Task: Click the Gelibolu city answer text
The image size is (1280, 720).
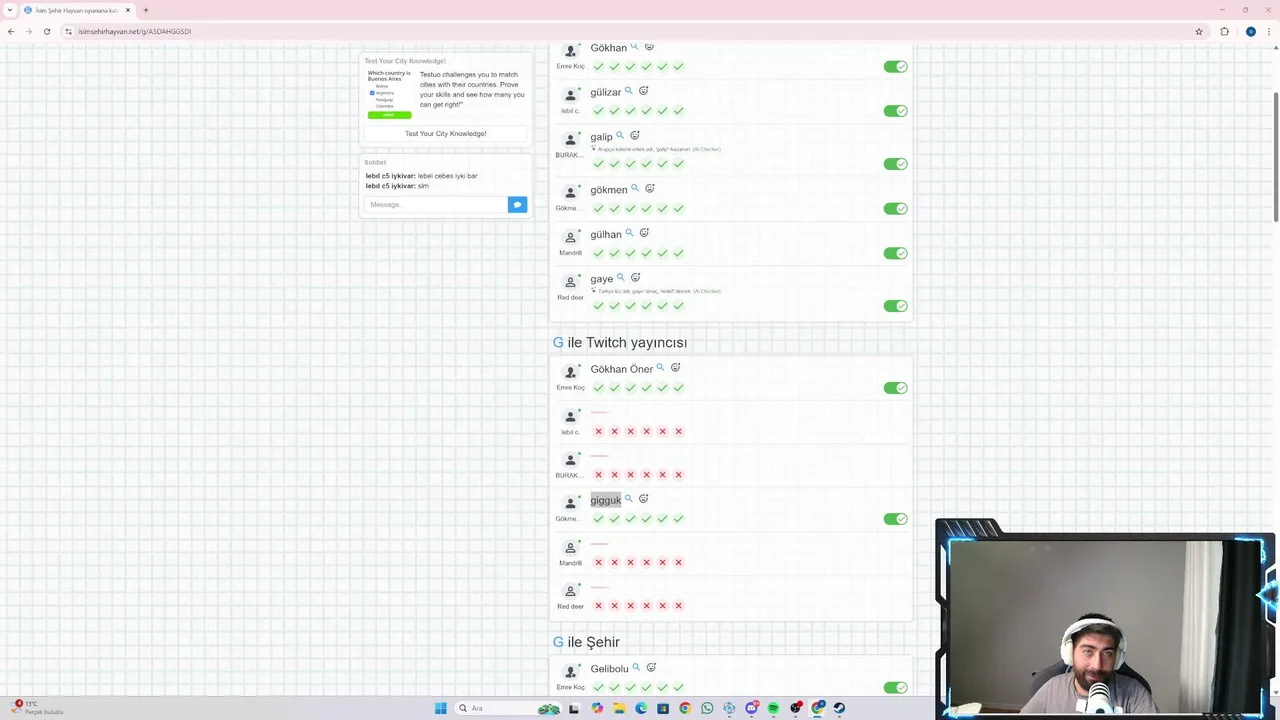Action: click(x=609, y=669)
